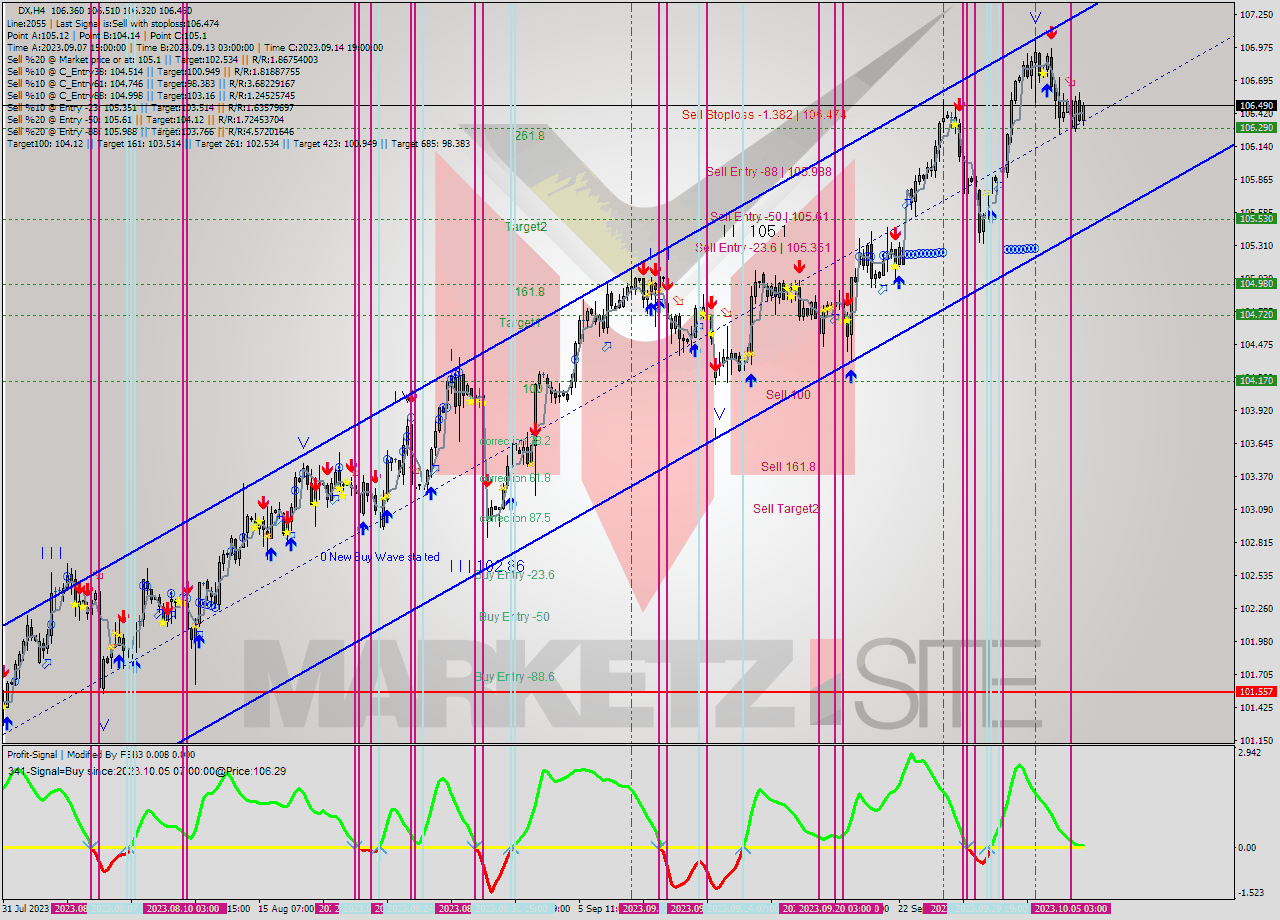Click the green Target2 label
The height and width of the screenshot is (920, 1280).
526,227
